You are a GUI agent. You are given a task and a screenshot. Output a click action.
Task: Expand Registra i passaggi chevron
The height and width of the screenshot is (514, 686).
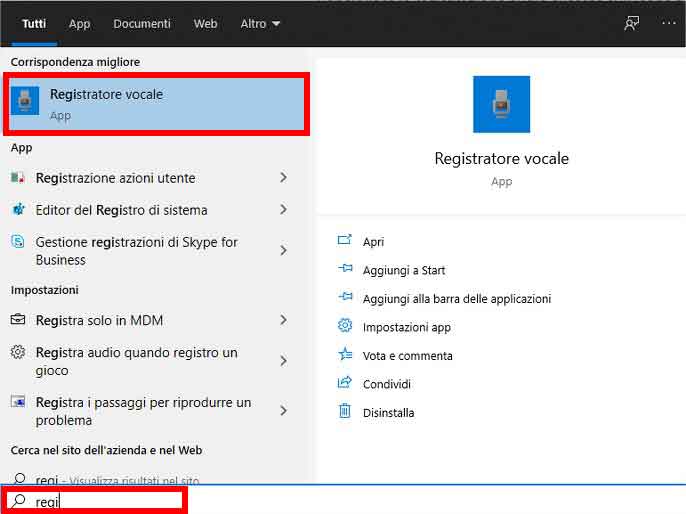tap(284, 410)
